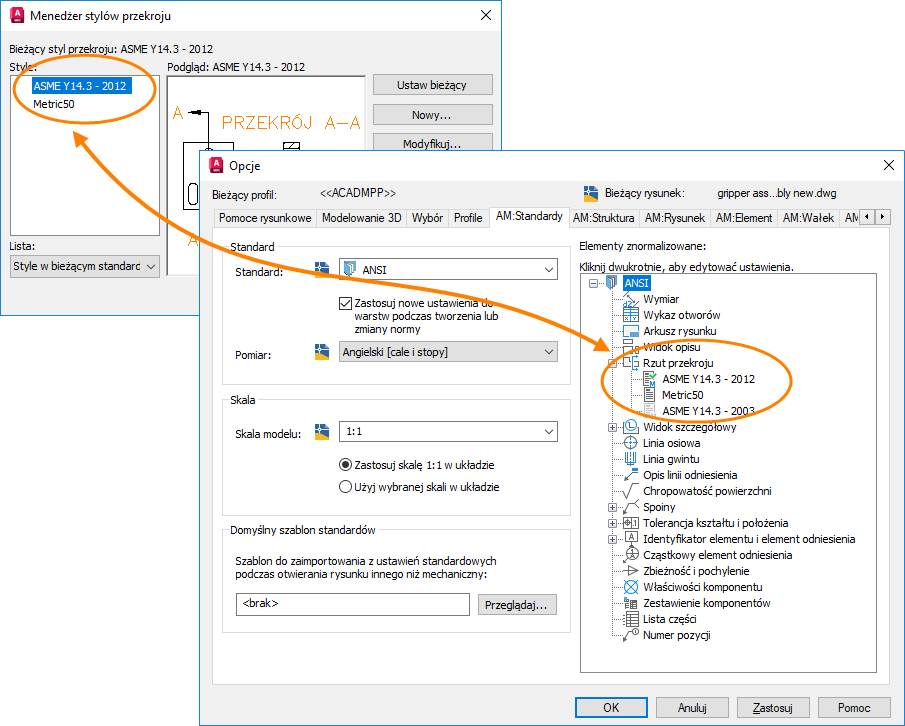Click drawing icon beside Standard dropdown

tap(321, 269)
